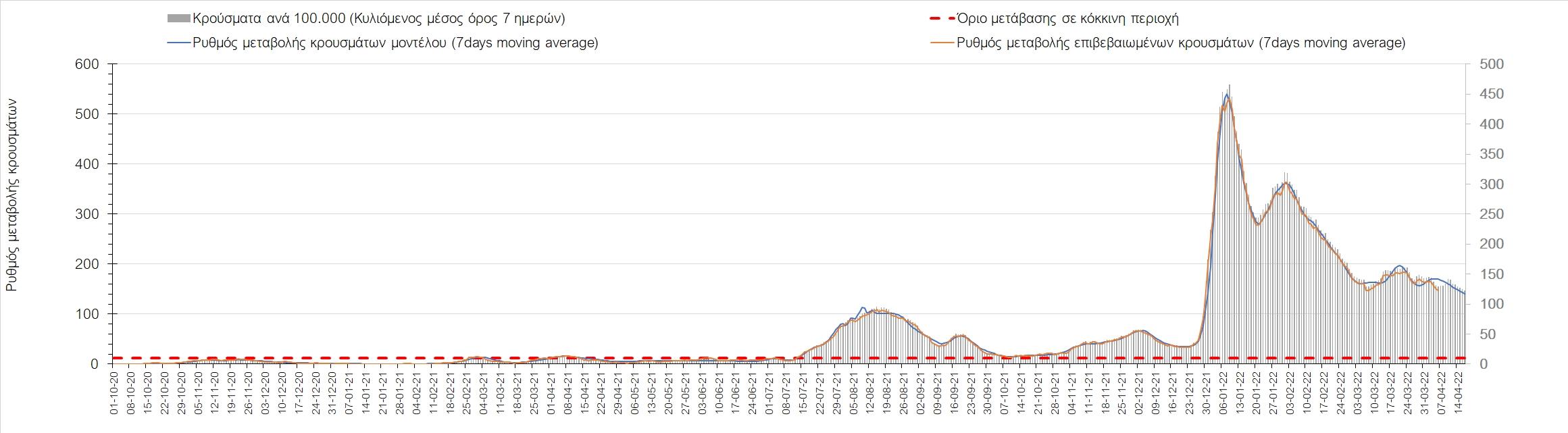Select the 'Όριο μετάβασης σε κόκκινη περιοχή' legend text
Image resolution: width=1568 pixels, height=433 pixels.
click(x=1067, y=19)
